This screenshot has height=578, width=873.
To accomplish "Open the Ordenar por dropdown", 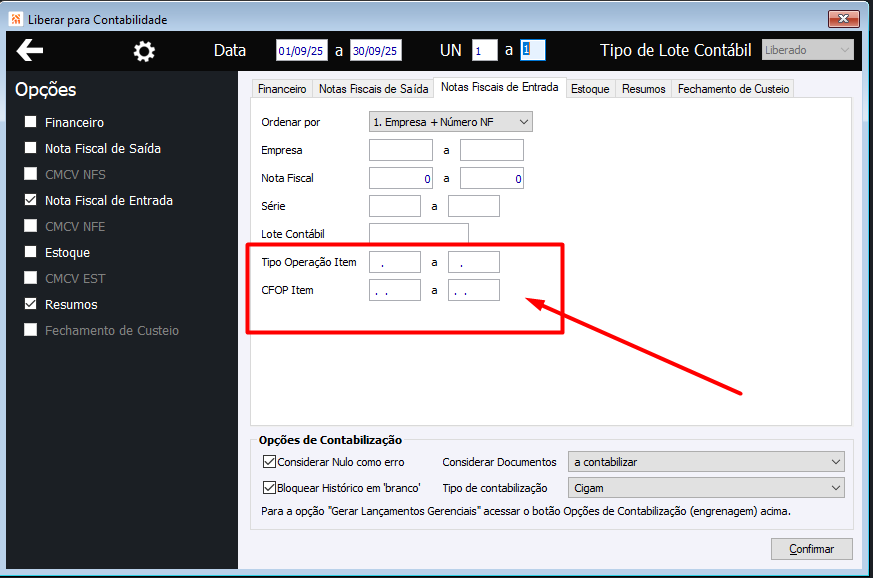I will (x=450, y=122).
